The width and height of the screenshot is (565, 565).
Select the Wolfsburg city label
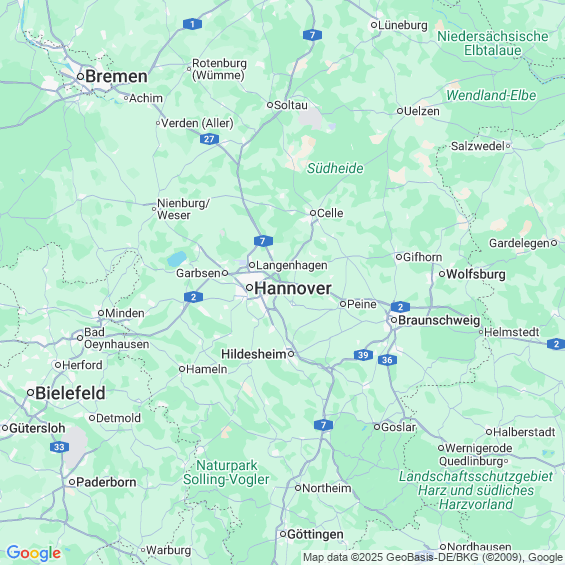476,274
